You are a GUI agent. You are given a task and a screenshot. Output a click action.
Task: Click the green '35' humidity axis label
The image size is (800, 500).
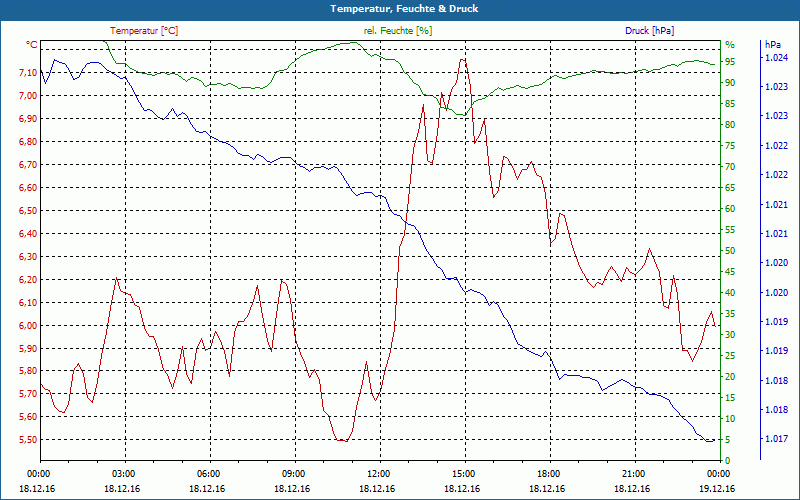[730, 314]
